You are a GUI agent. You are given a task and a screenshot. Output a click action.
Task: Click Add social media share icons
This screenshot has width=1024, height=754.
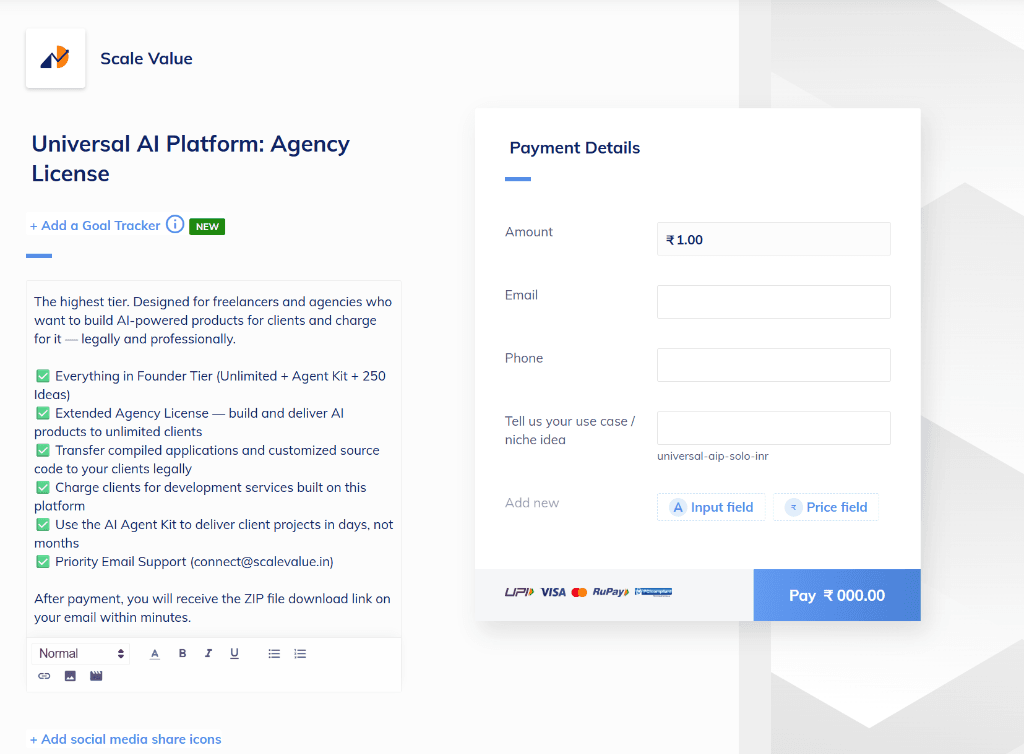125,739
